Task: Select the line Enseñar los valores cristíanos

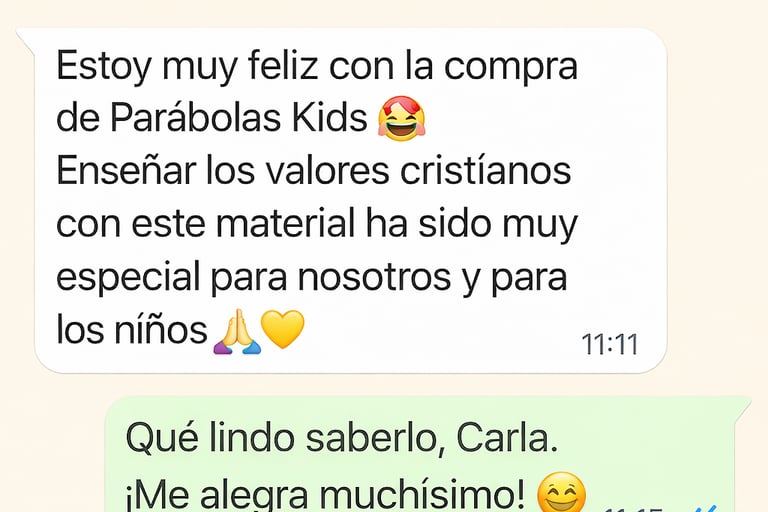Action: 314,171
